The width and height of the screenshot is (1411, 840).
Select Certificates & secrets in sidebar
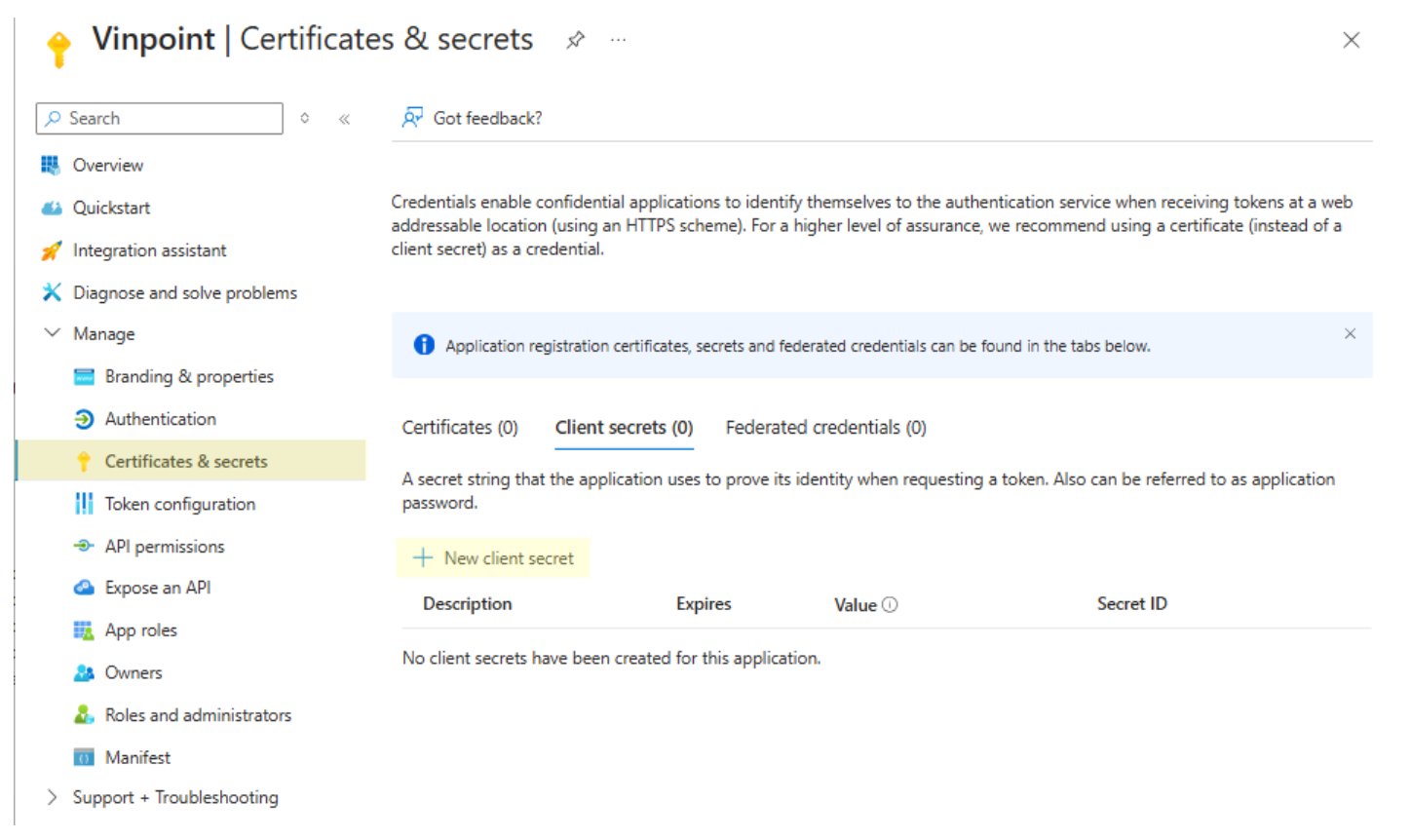(x=191, y=461)
